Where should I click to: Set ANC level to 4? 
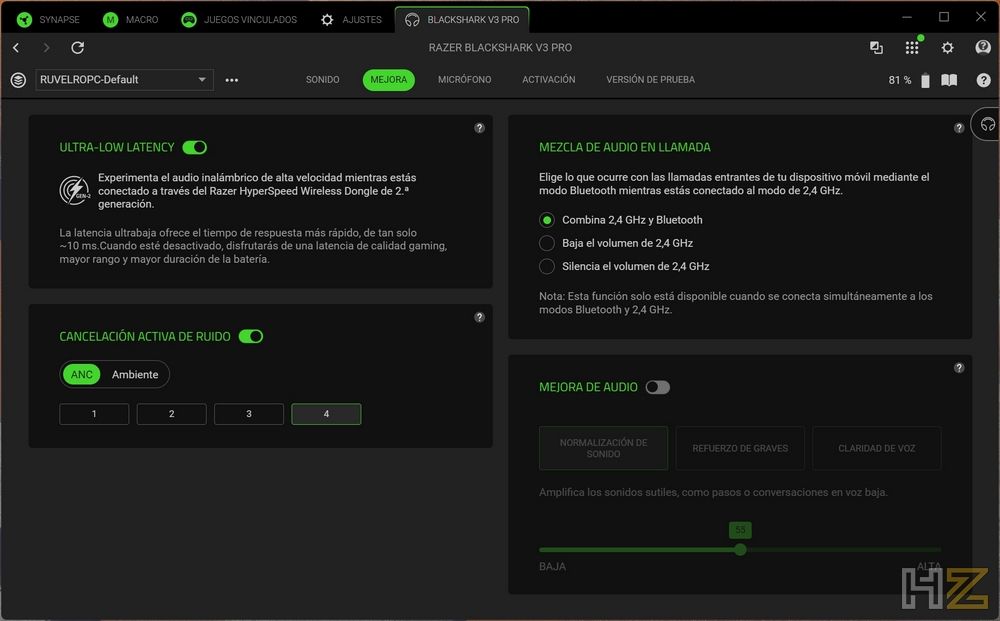[326, 414]
